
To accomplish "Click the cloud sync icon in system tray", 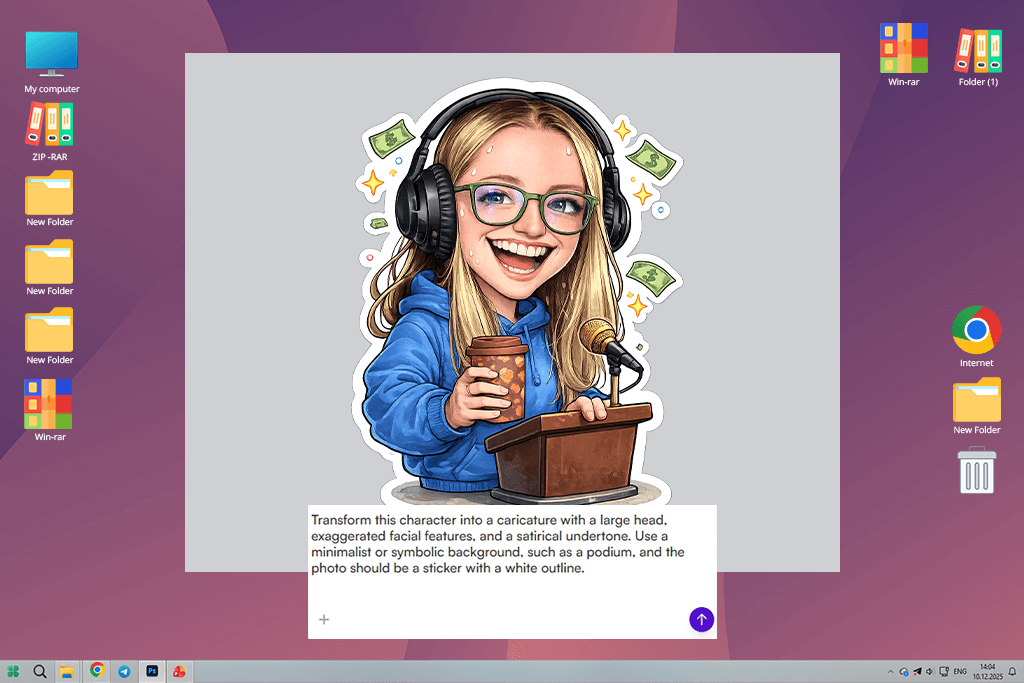I will click(904, 671).
